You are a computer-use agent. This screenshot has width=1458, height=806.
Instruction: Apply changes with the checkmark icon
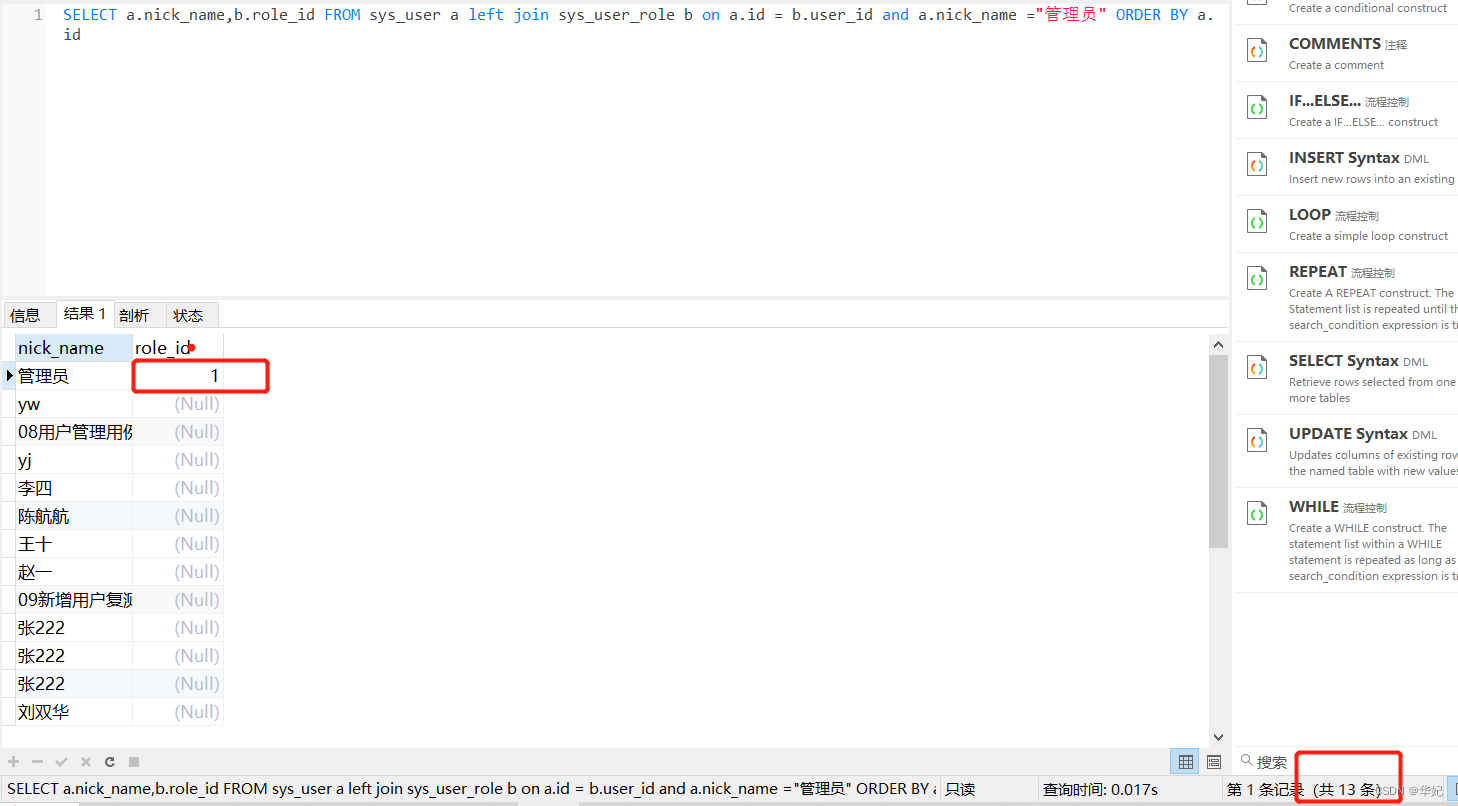click(61, 762)
